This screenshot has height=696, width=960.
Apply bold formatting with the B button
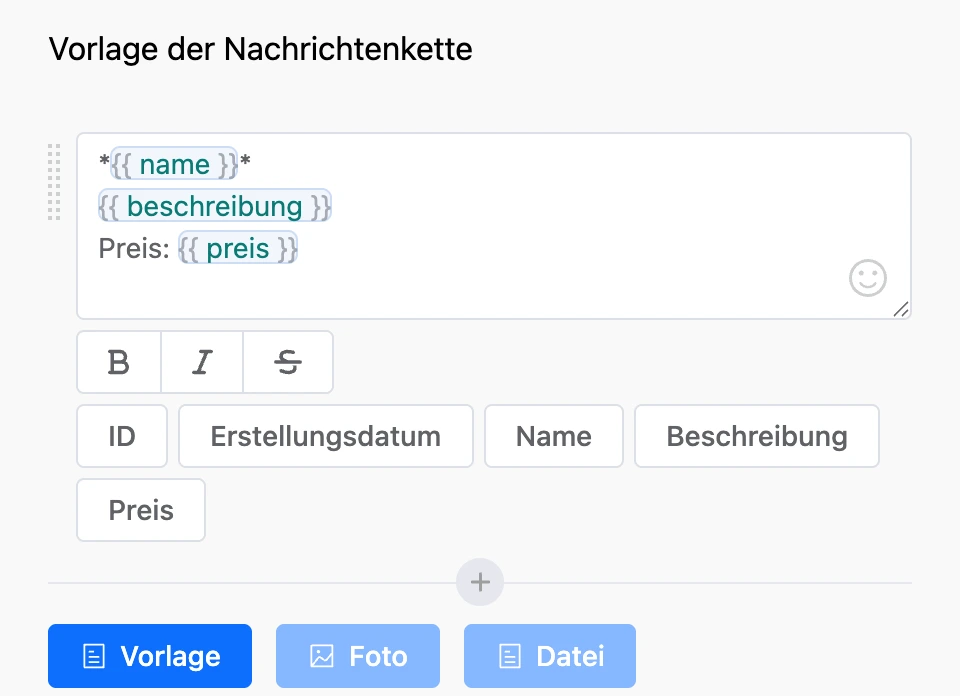pos(119,362)
